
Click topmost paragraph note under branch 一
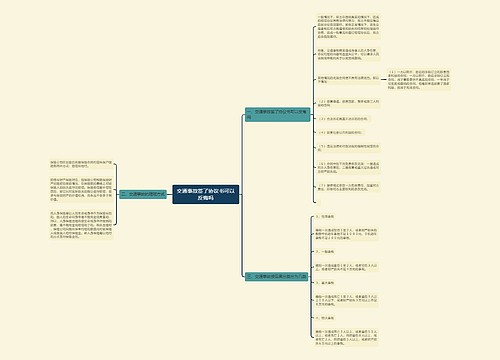[348, 26]
